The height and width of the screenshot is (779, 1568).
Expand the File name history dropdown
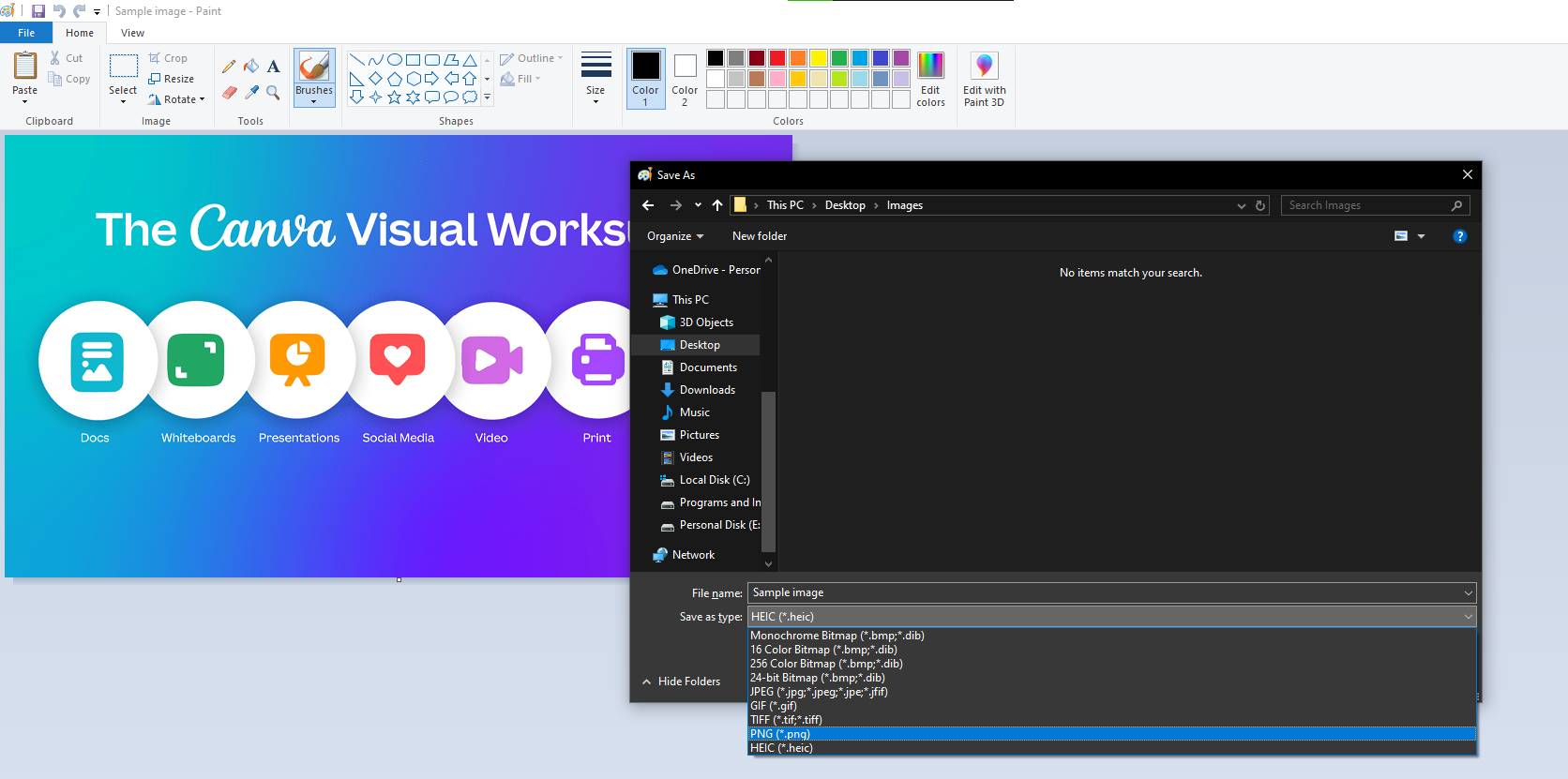[x=1468, y=592]
